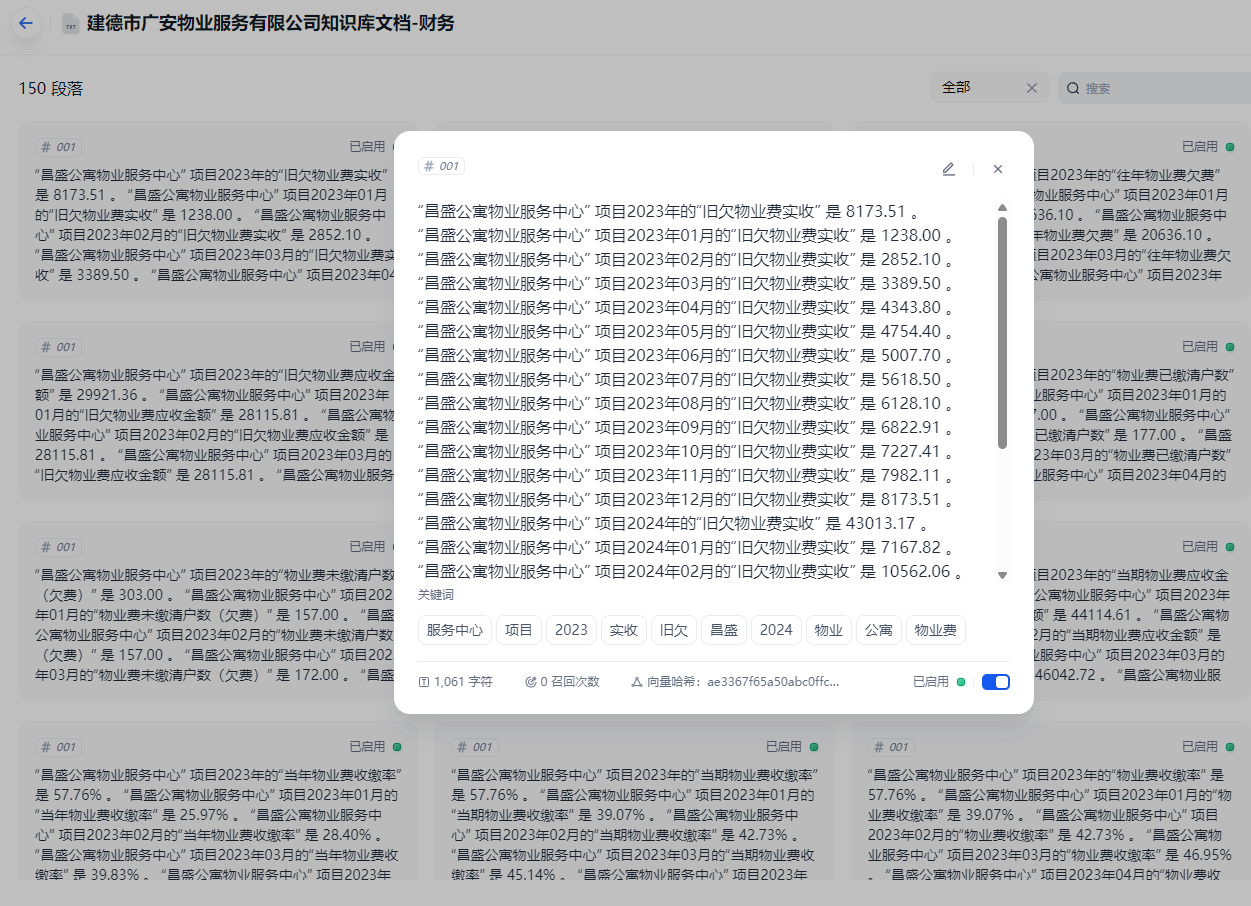
Task: Click the 150 段落 count label
Action: tap(50, 89)
